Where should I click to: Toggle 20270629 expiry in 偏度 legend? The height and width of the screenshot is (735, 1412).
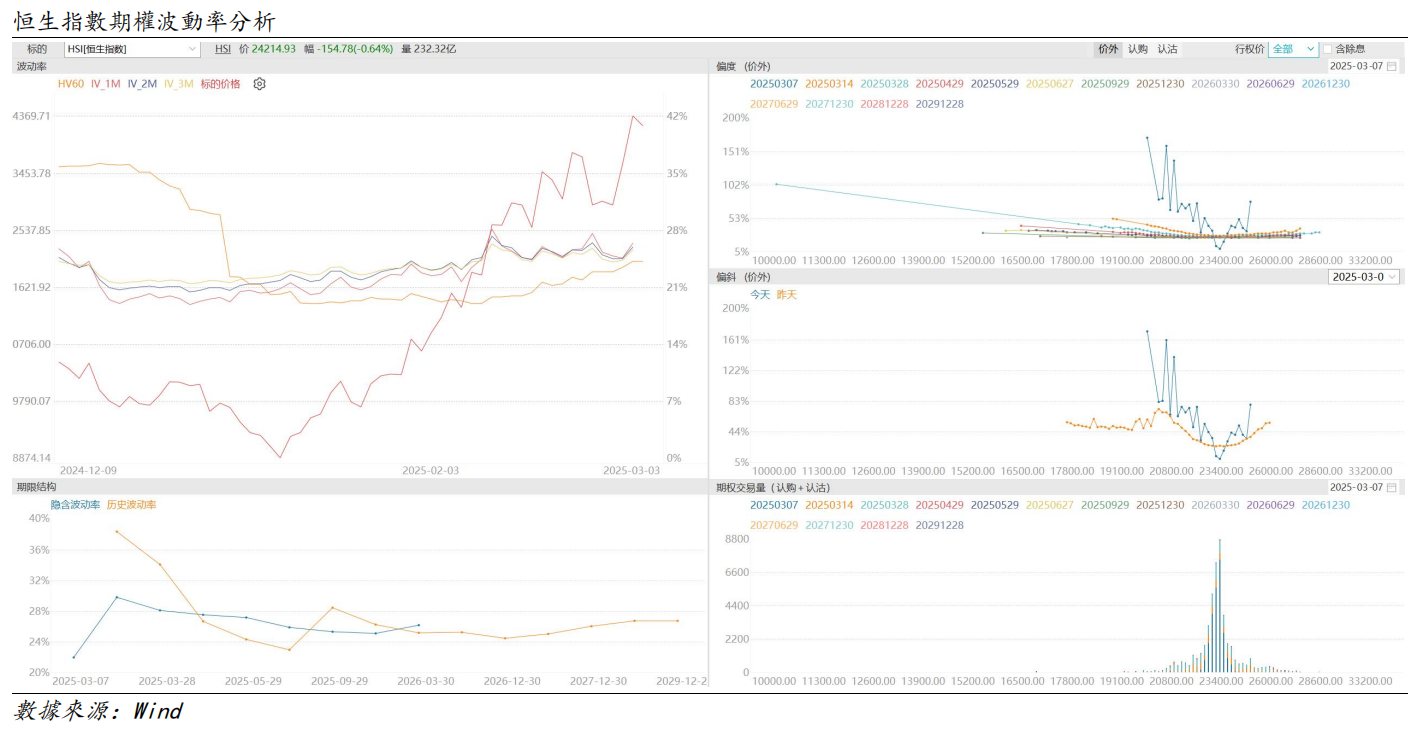click(774, 104)
